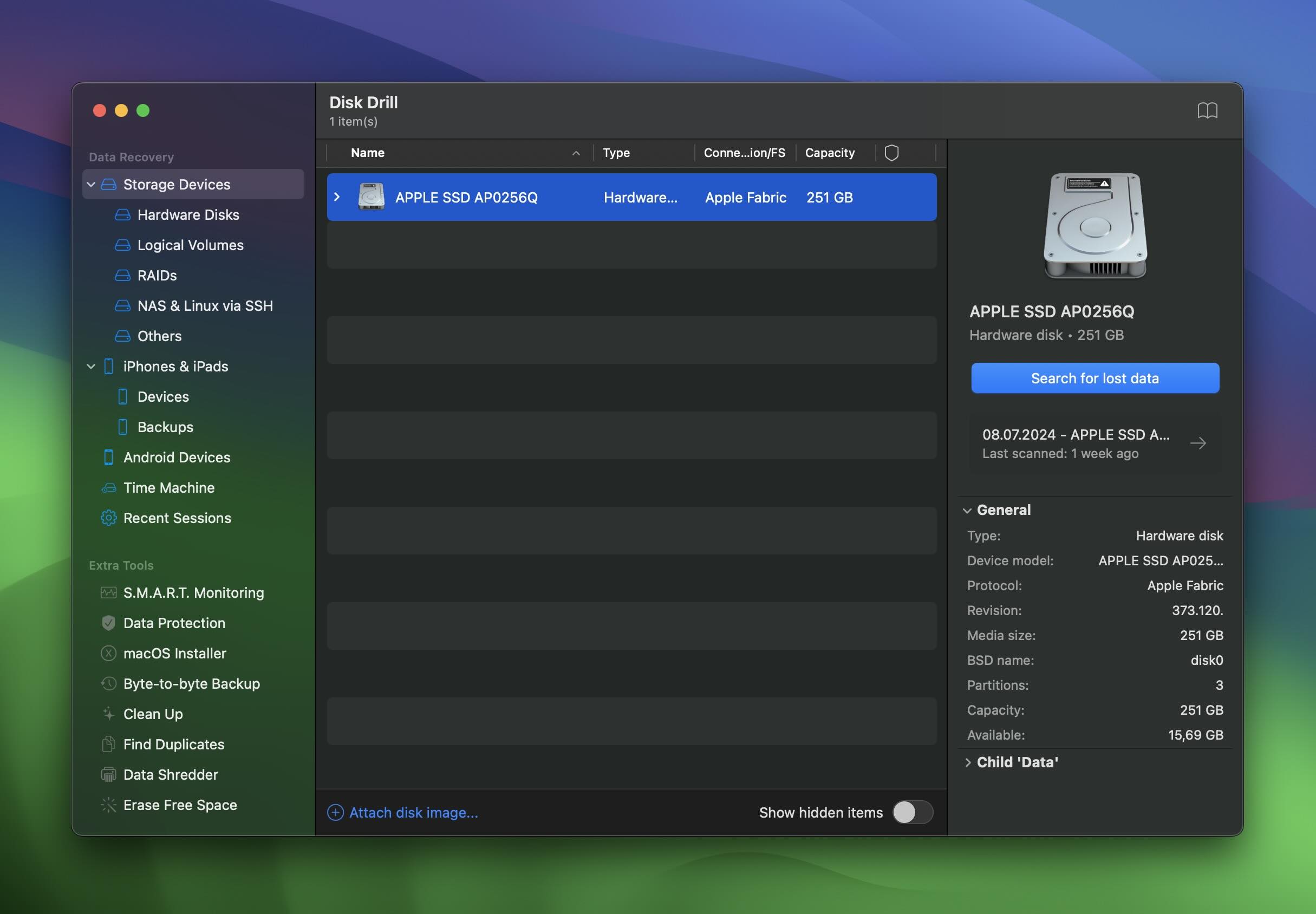
Task: Click the Name column sort arrow
Action: (576, 153)
